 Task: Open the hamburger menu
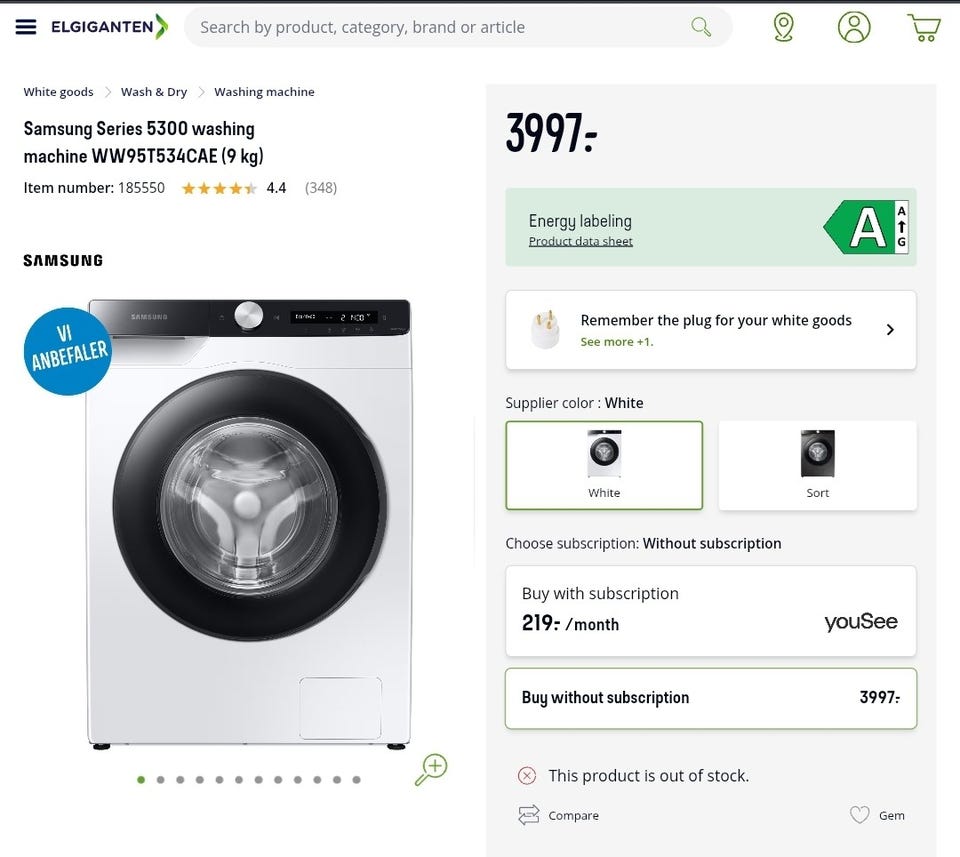26,27
